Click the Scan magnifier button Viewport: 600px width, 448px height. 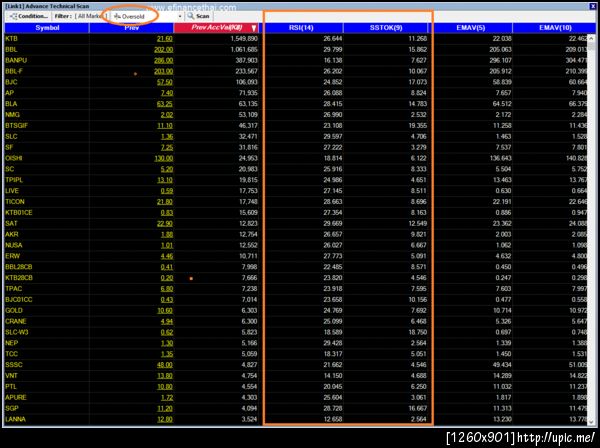(198, 16)
